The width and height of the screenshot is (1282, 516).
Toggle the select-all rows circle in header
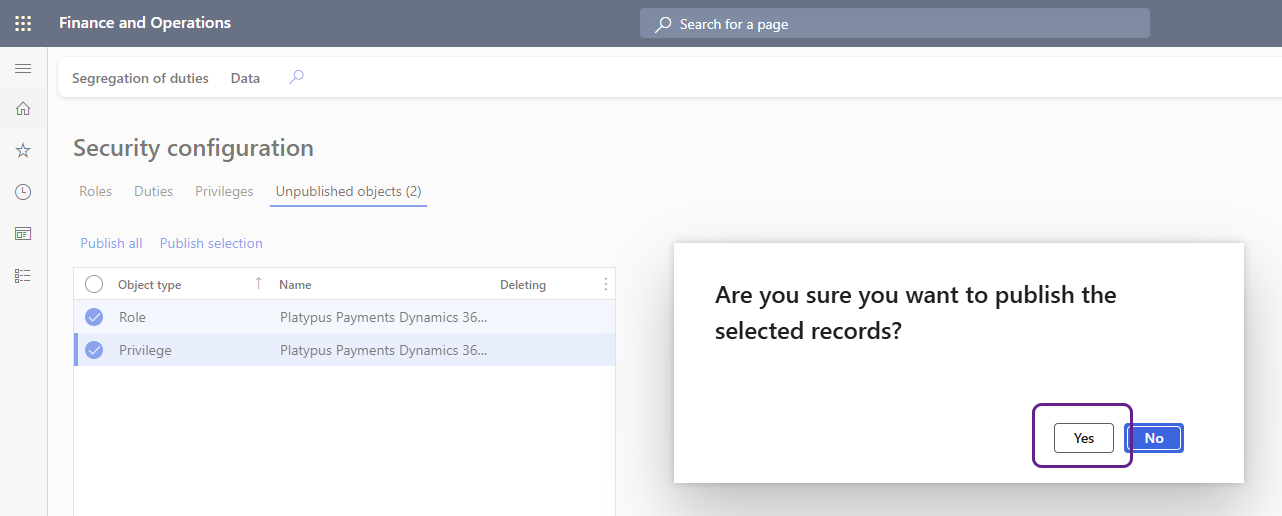tap(94, 285)
